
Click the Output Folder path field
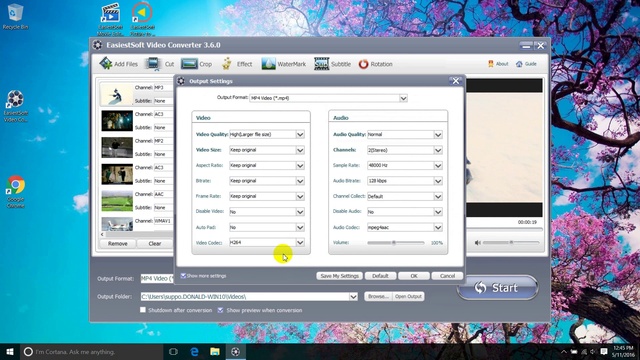tap(245, 297)
